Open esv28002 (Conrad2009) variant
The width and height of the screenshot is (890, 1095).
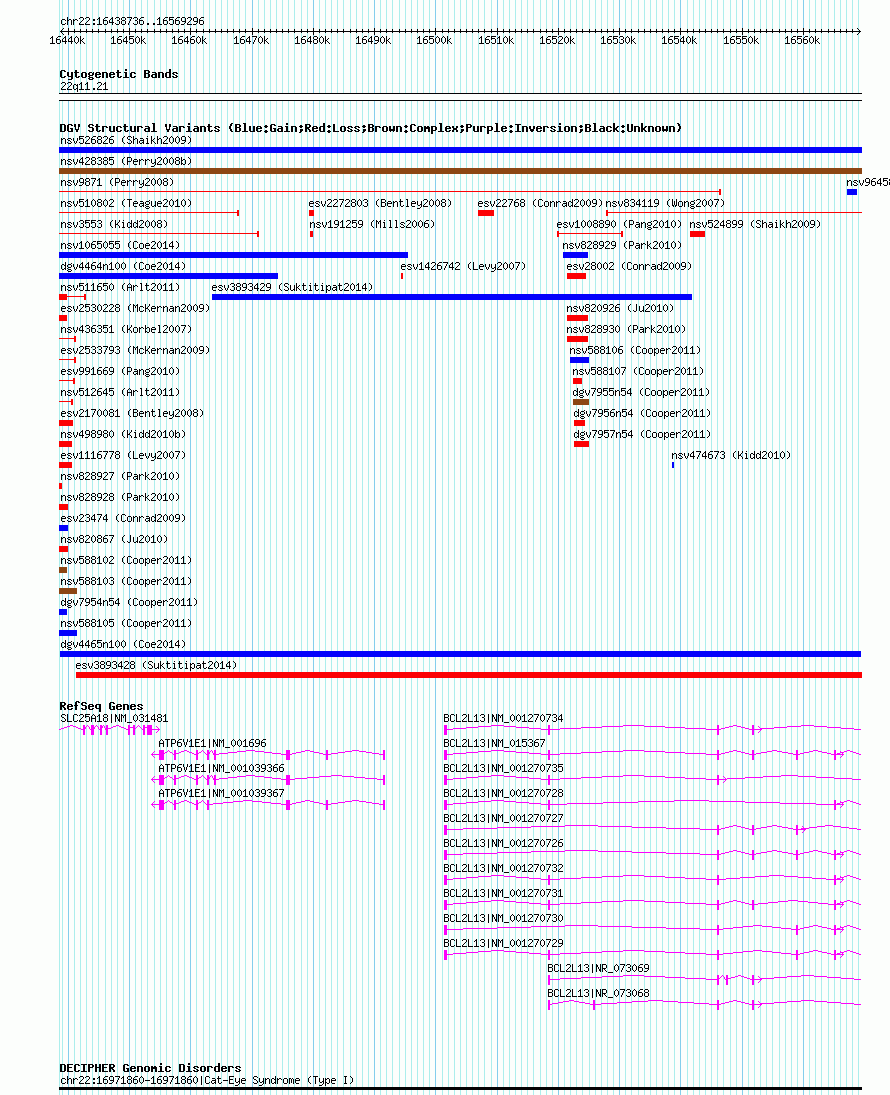629,266
